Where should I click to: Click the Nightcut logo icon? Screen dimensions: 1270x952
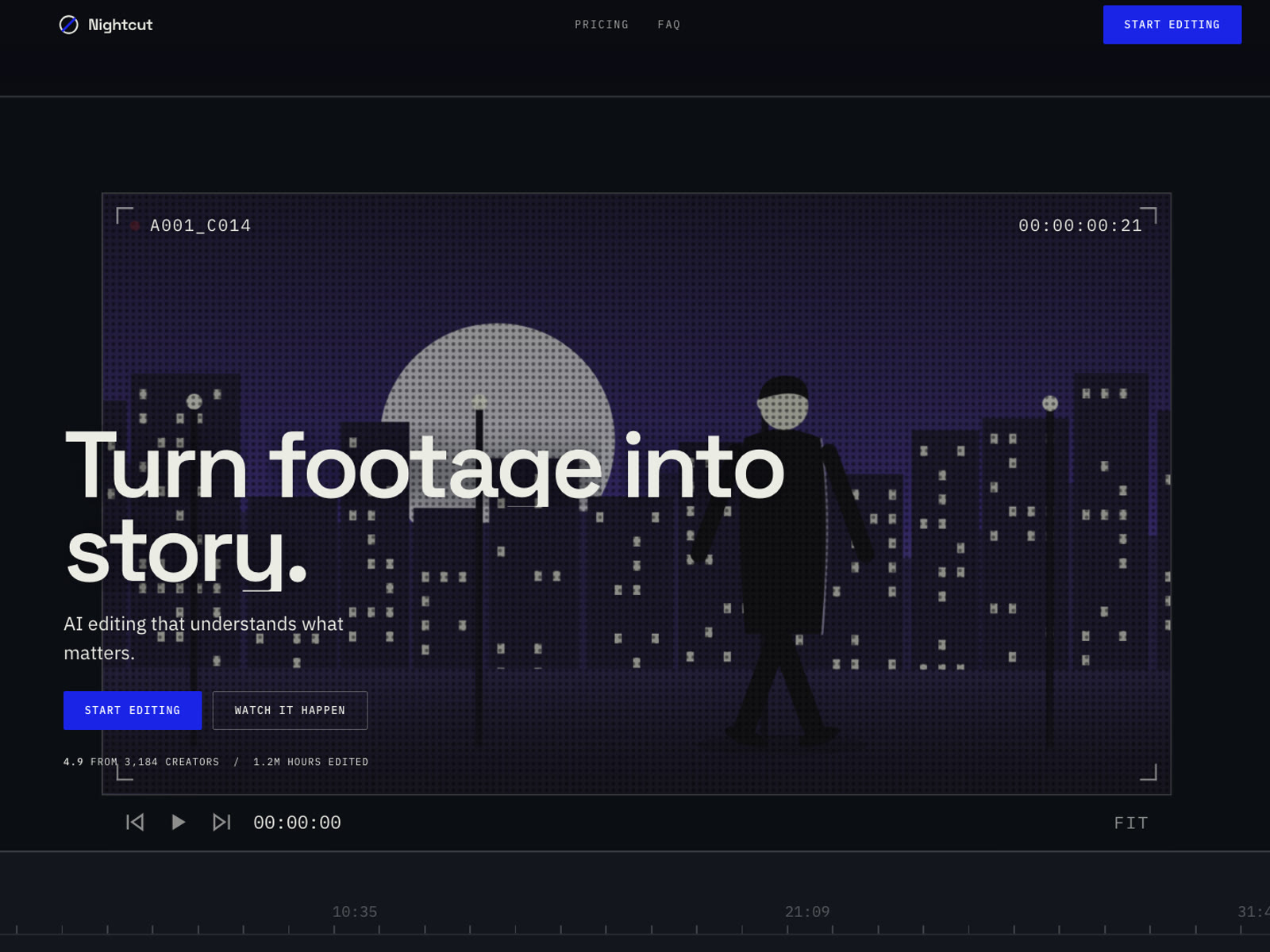point(69,25)
